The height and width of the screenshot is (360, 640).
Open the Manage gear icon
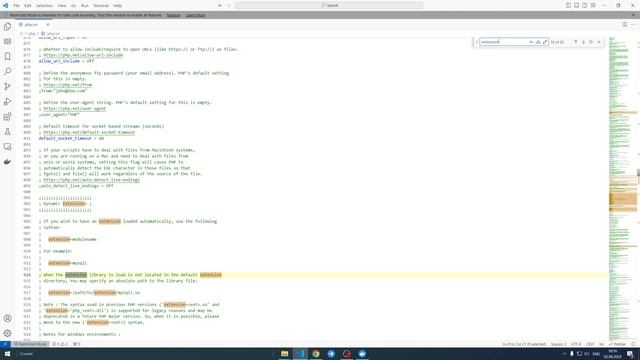pyautogui.click(x=7, y=333)
